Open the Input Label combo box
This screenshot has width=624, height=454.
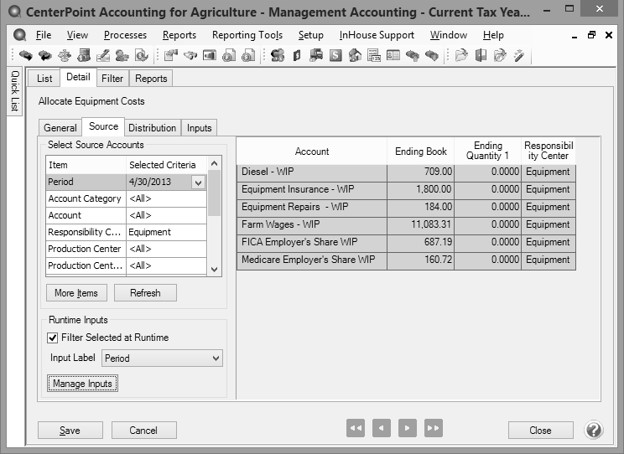(162, 358)
